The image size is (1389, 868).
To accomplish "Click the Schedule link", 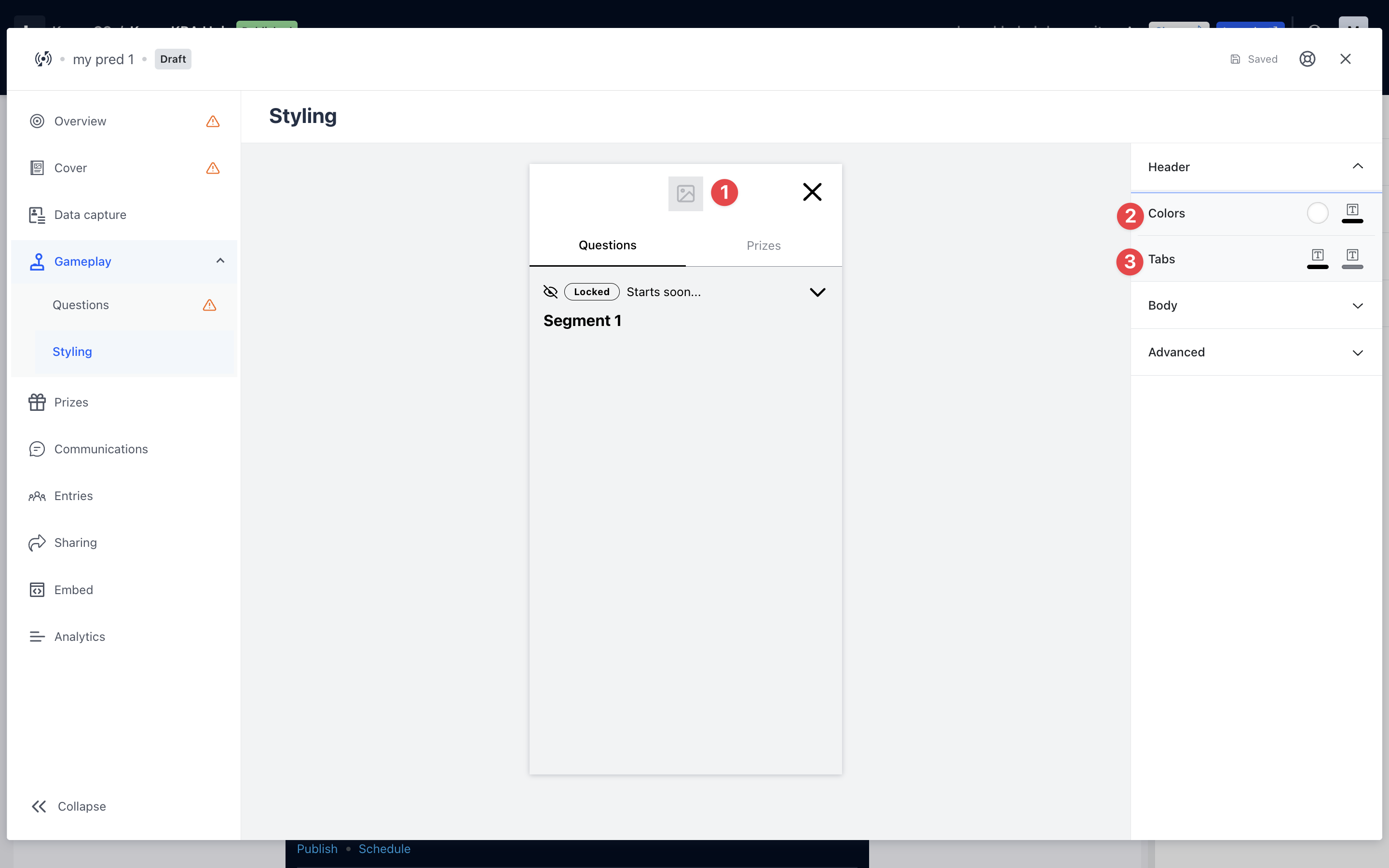I will (x=384, y=849).
